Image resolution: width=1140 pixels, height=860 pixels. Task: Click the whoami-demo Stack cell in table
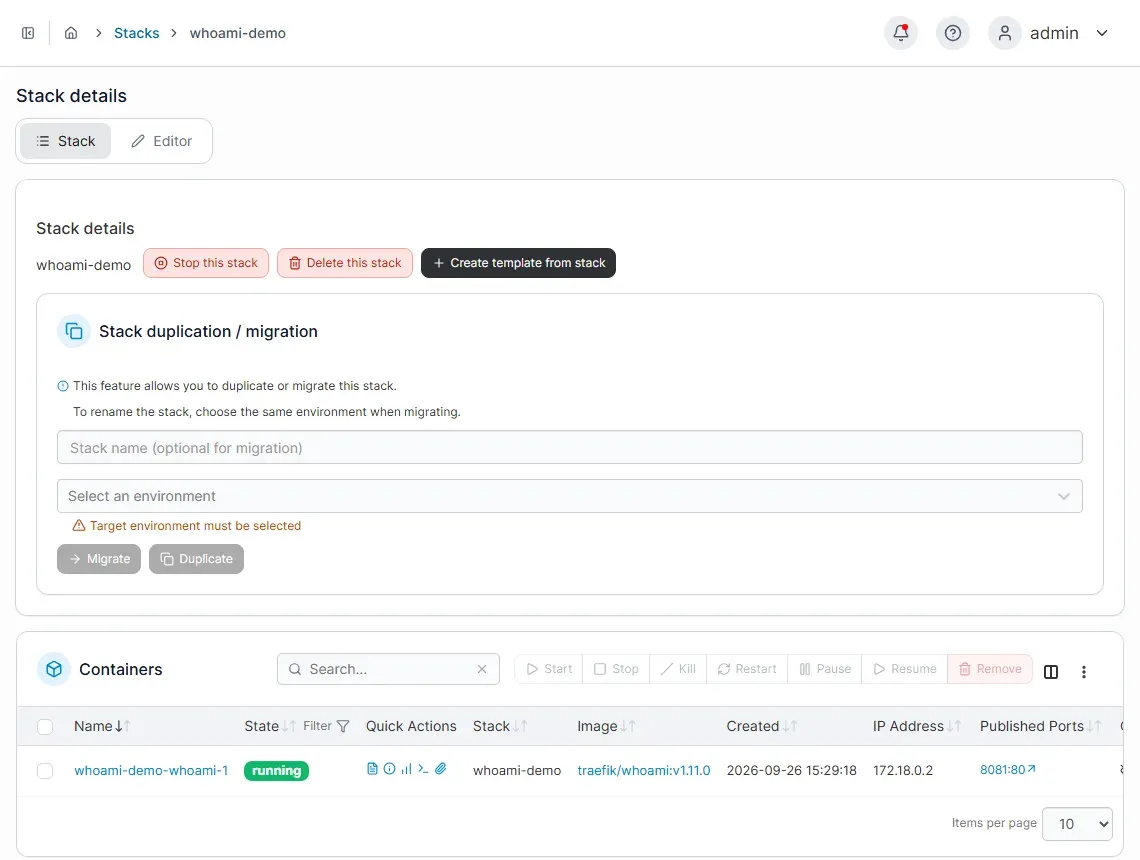[516, 771]
